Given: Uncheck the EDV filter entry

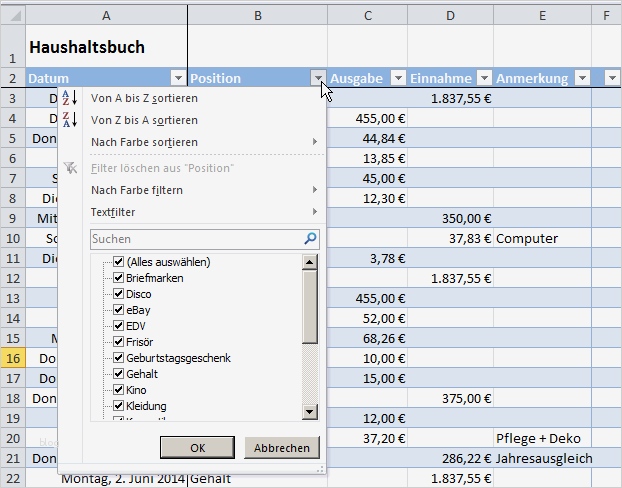Looking at the screenshot, I should [118, 326].
